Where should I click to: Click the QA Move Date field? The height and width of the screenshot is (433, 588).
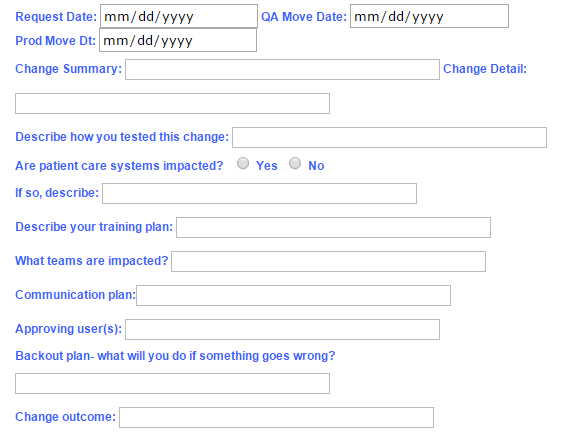coord(429,16)
